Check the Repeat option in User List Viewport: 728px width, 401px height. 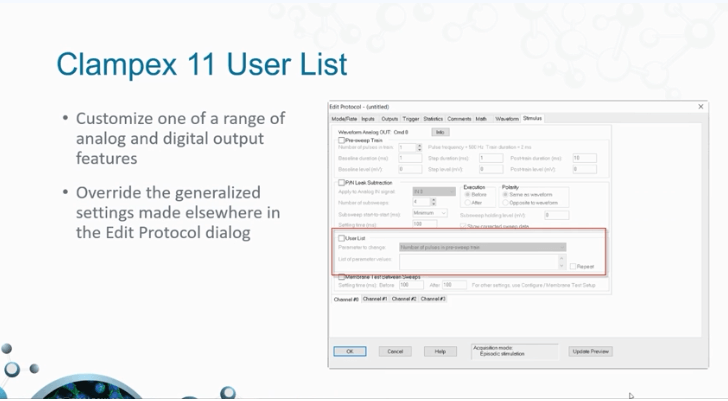pyautogui.click(x=573, y=266)
